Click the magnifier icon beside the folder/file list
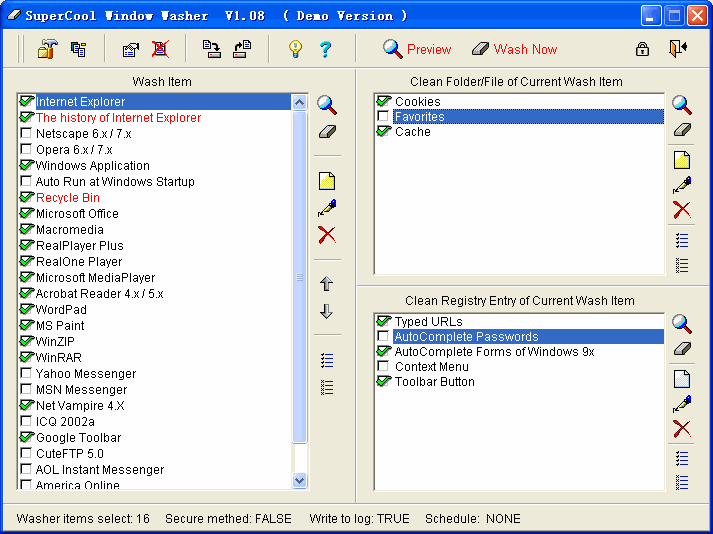This screenshot has width=713, height=534. point(682,104)
